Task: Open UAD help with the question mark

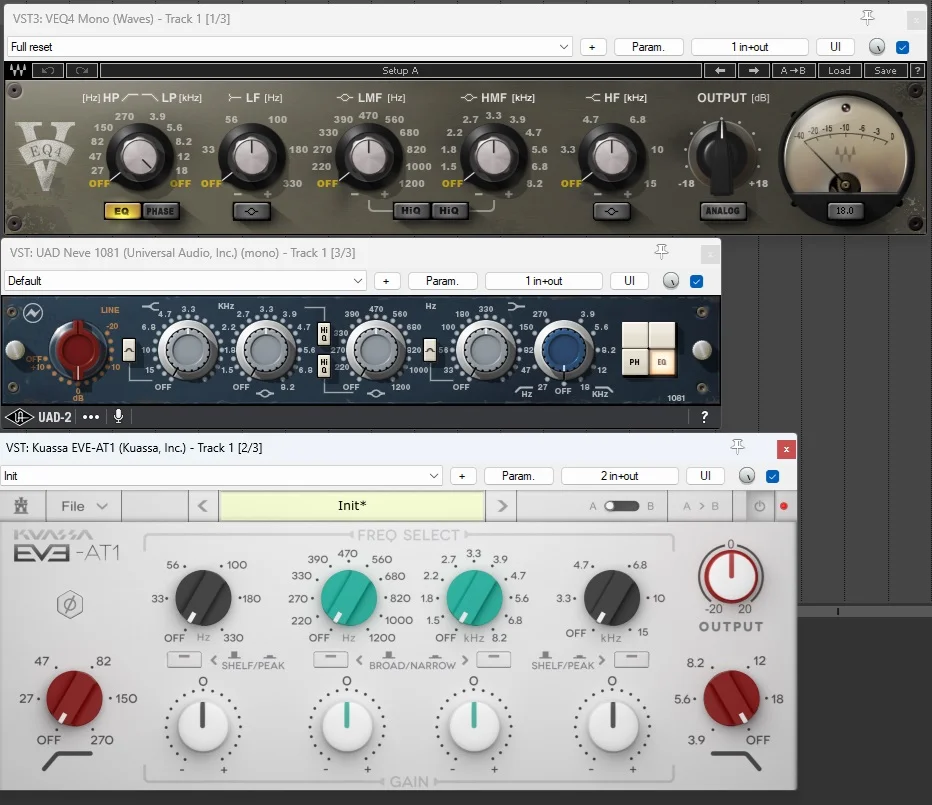Action: pos(704,417)
